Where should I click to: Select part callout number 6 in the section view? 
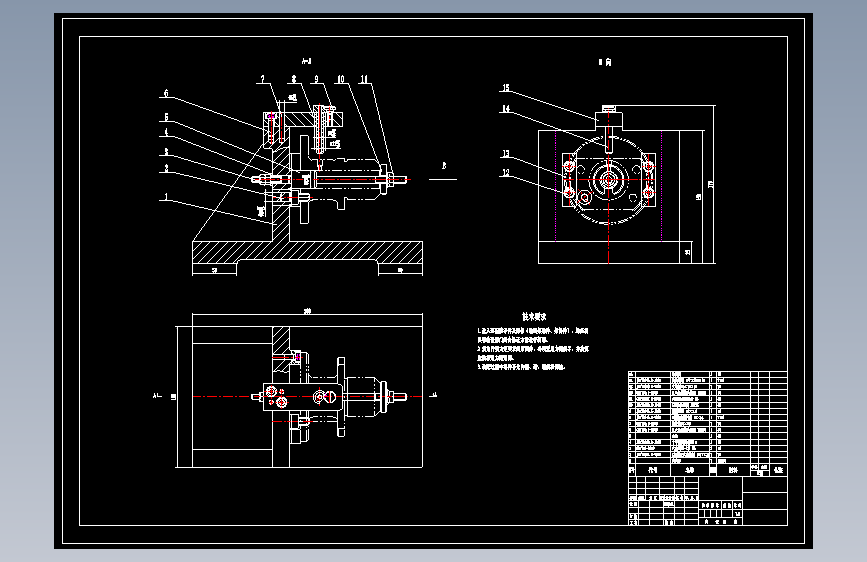coord(166,93)
